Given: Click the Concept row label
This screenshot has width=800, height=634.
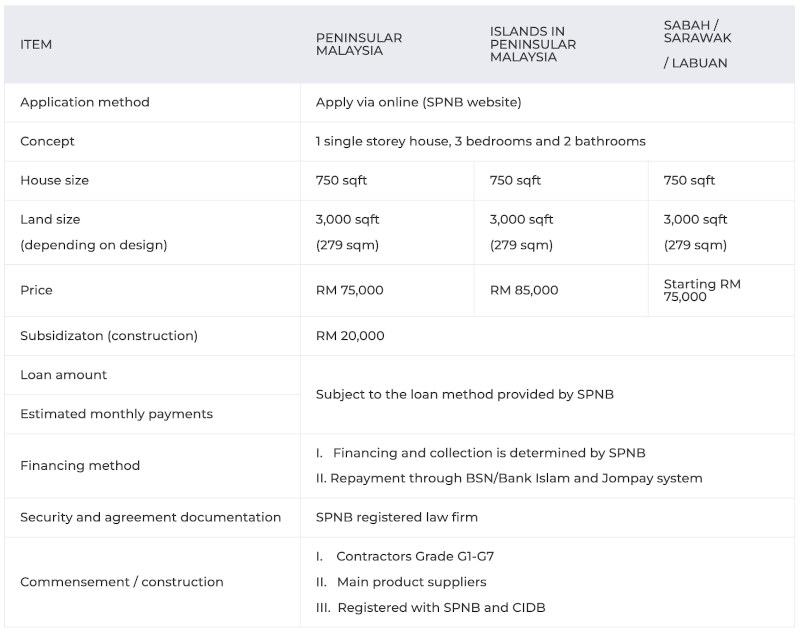Looking at the screenshot, I should (x=47, y=141).
